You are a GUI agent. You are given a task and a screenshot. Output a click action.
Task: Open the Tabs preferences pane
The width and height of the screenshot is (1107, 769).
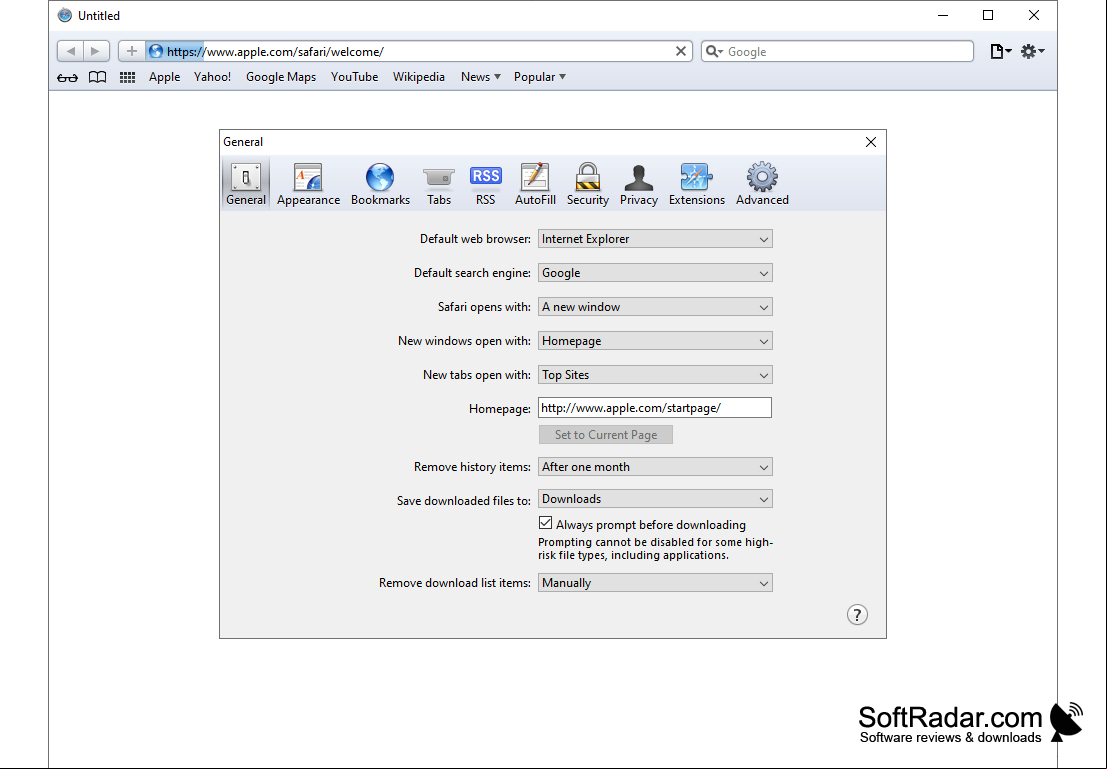pyautogui.click(x=438, y=184)
